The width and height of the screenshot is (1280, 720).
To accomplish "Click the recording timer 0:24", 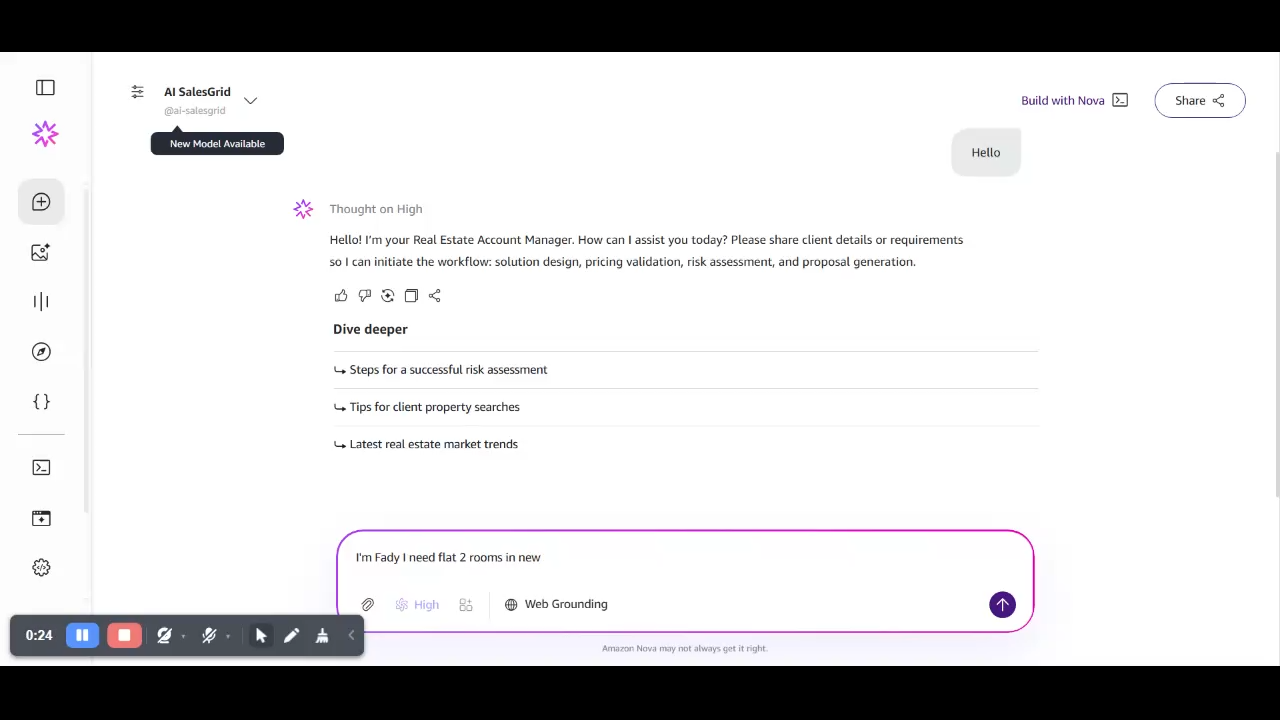I will coord(39,635).
